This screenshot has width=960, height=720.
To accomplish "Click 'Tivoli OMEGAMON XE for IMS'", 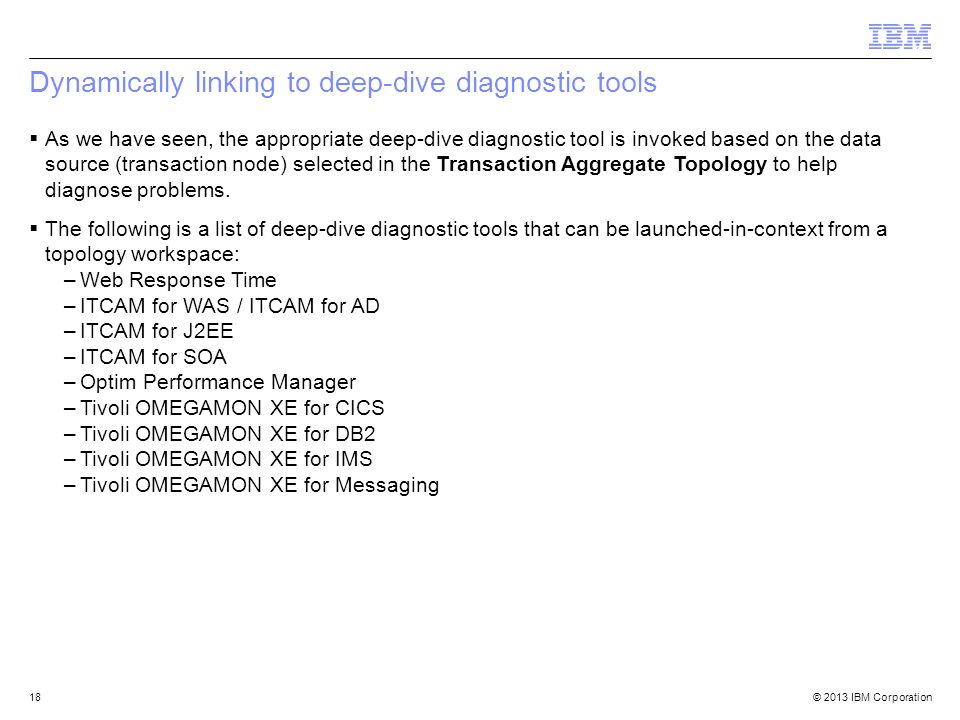I will tap(226, 459).
